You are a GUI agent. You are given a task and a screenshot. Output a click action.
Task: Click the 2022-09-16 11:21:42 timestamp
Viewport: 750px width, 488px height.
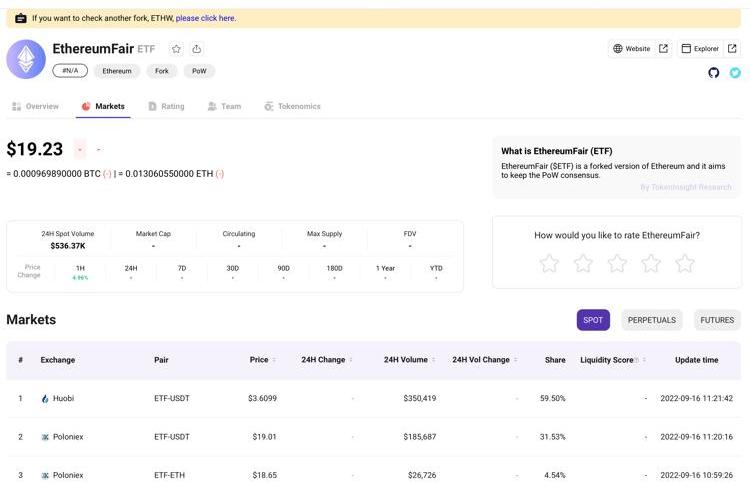coord(696,399)
